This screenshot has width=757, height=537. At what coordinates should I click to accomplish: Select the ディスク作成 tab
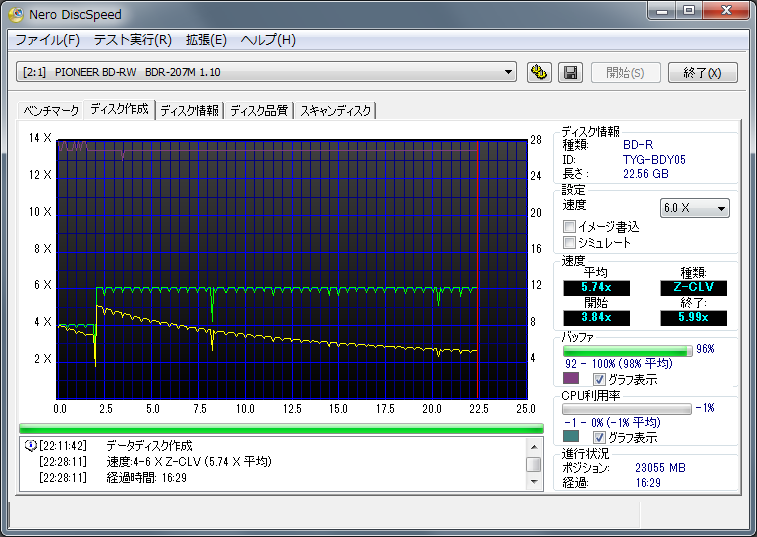click(119, 109)
